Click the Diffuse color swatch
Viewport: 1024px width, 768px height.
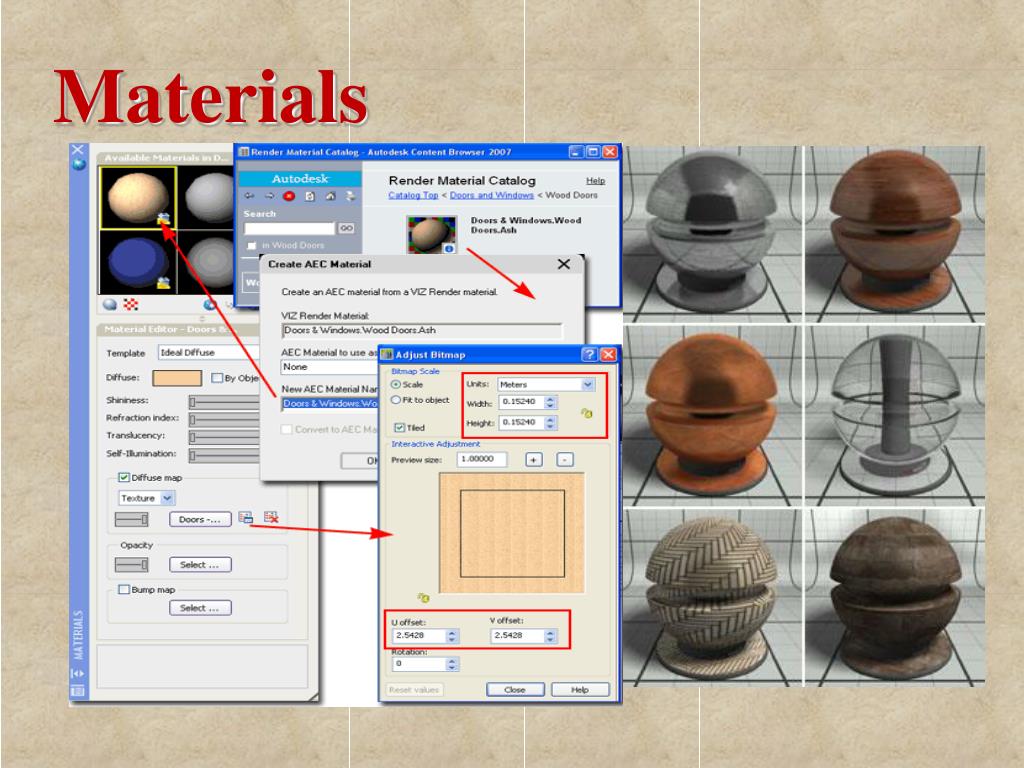coord(177,378)
